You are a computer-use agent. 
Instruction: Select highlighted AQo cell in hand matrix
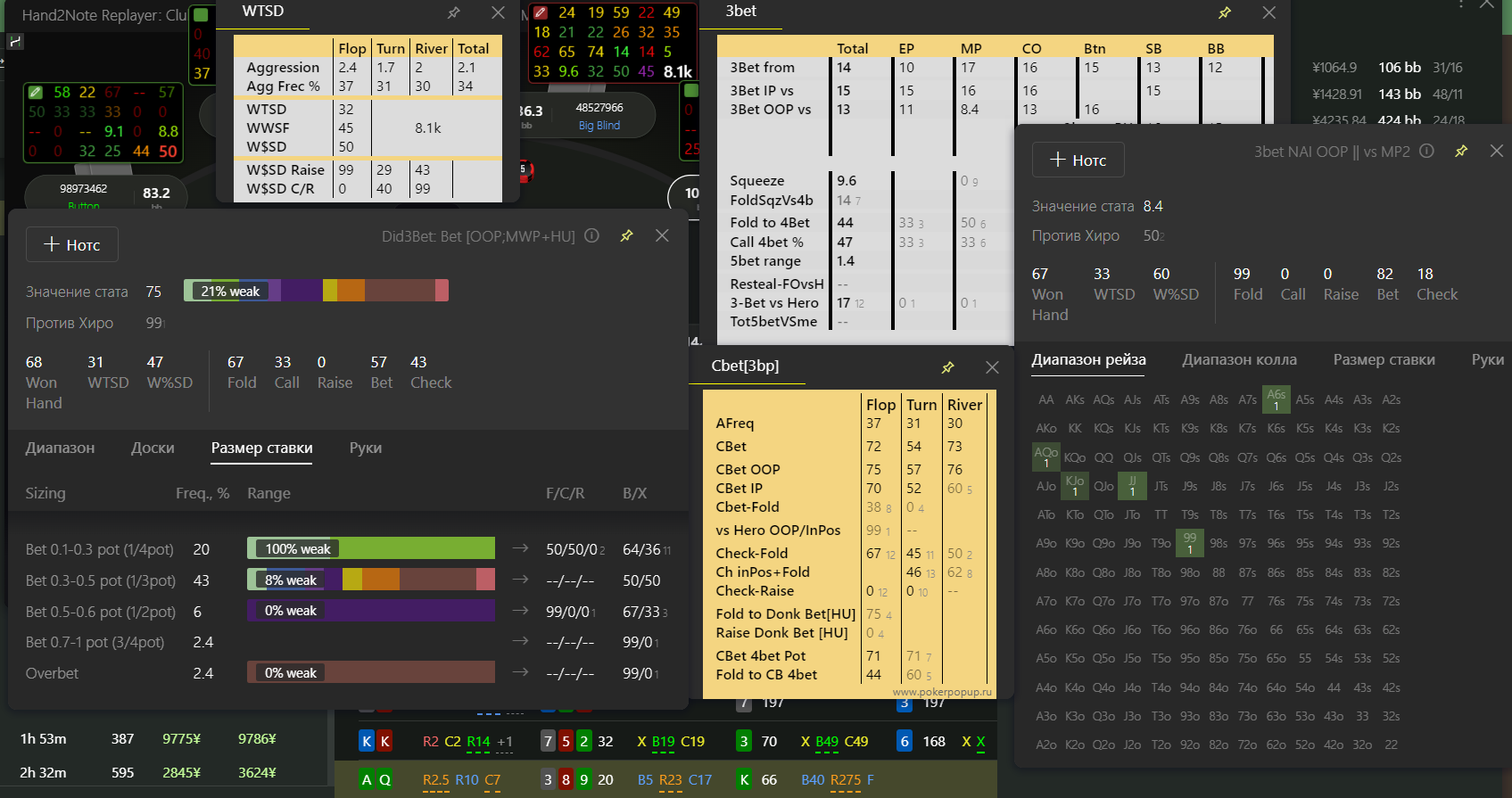click(x=1046, y=457)
